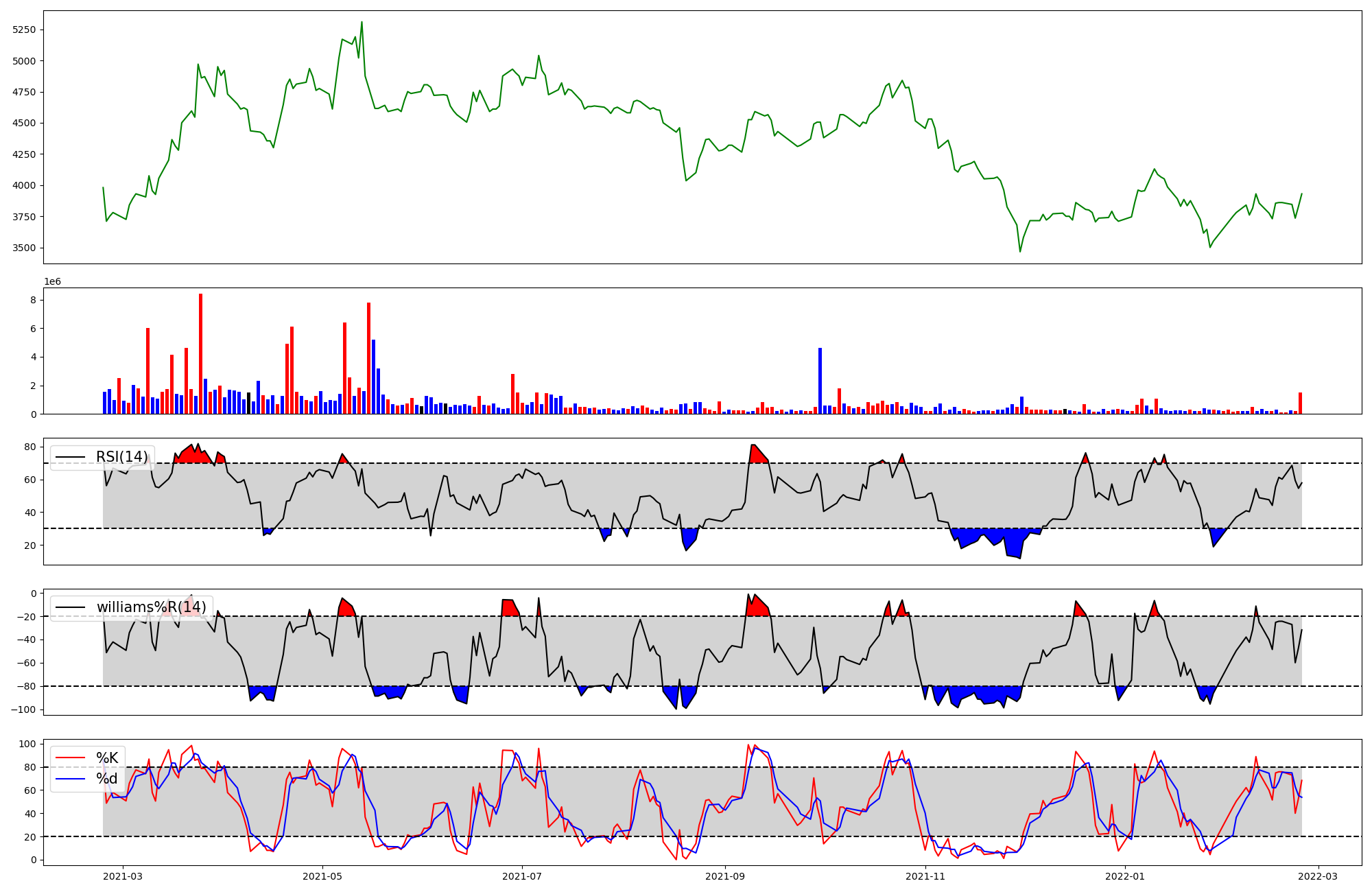Image resolution: width=1372 pixels, height=892 pixels.
Task: Click the 2022-01 x-axis date label
Action: point(1125,876)
